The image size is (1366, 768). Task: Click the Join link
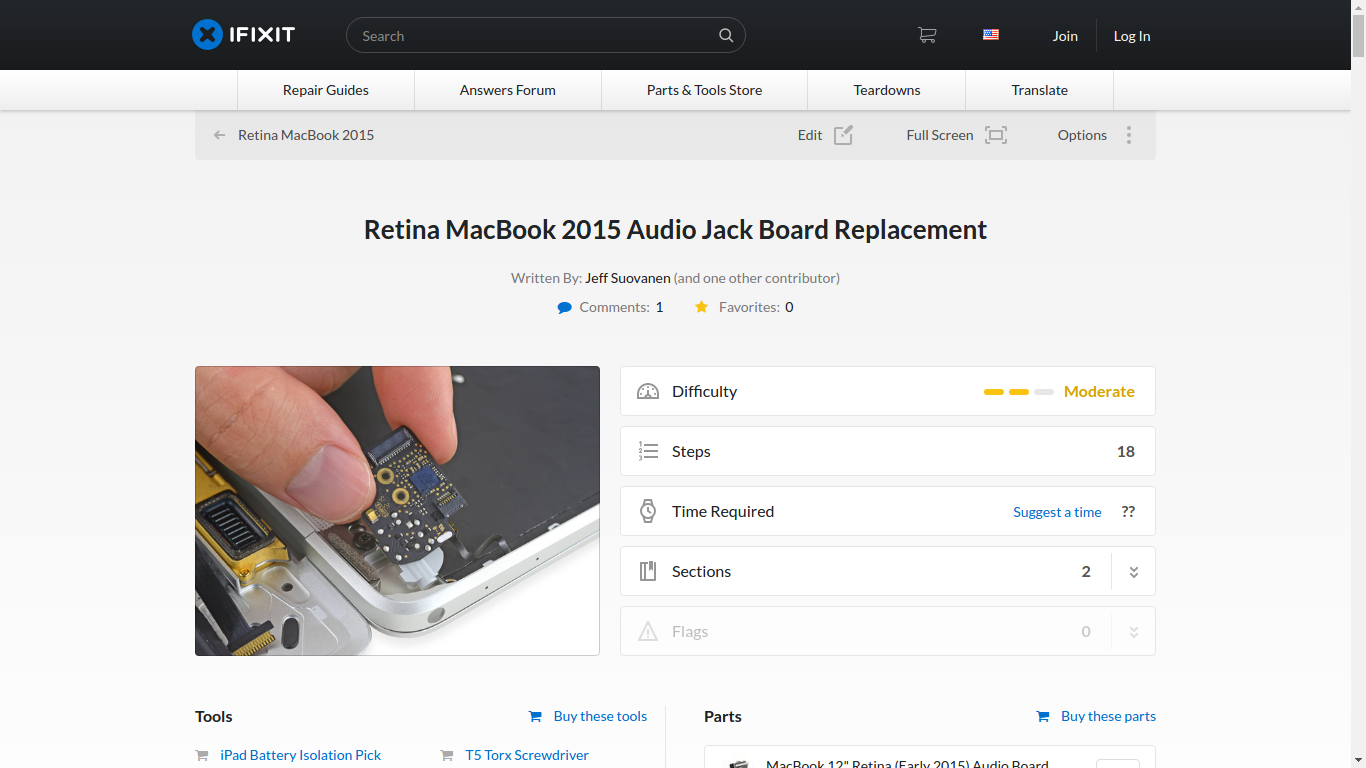pos(1065,36)
